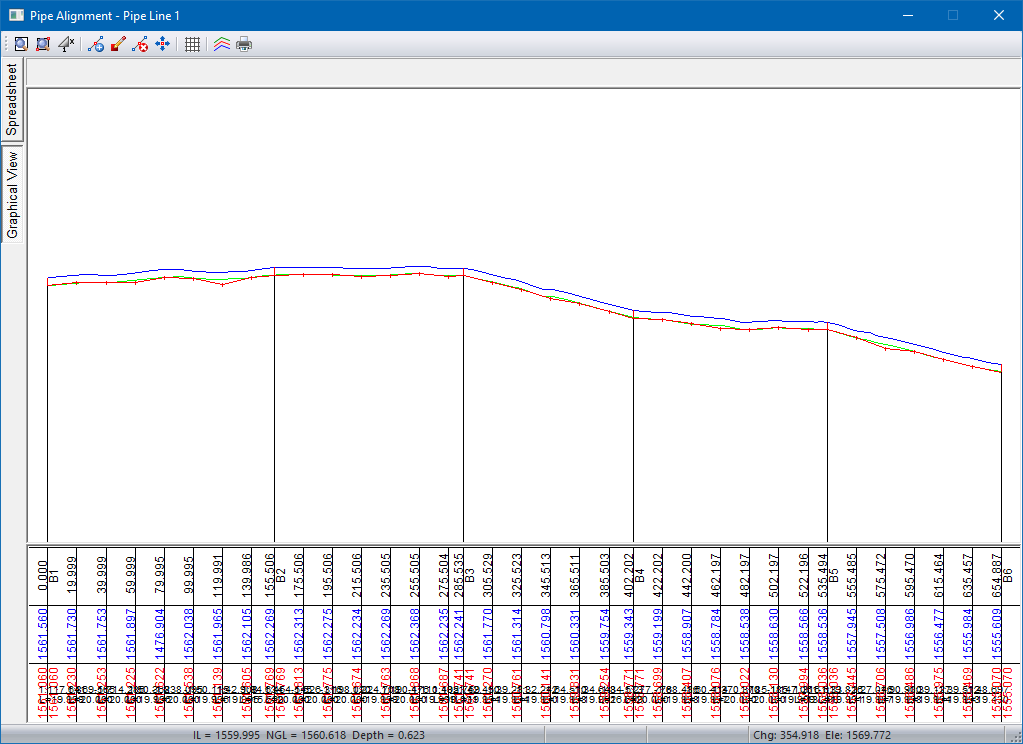Print the pipe alignment profile
Screen dimensions: 1023x744
click(x=244, y=44)
